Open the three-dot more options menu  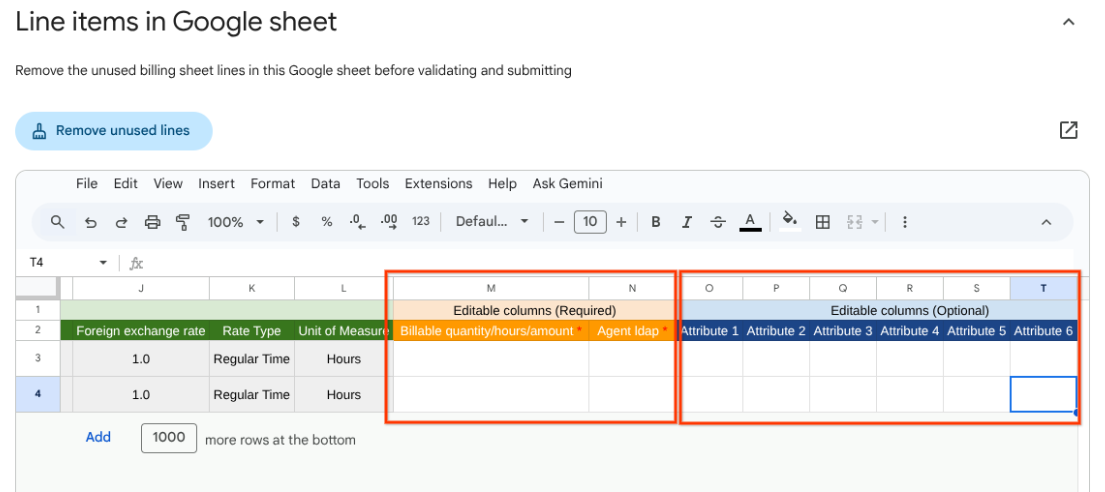pyautogui.click(x=905, y=222)
